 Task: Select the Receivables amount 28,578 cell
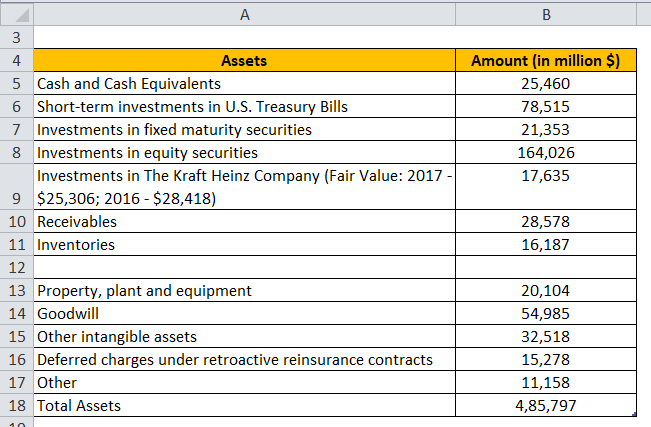click(x=546, y=221)
